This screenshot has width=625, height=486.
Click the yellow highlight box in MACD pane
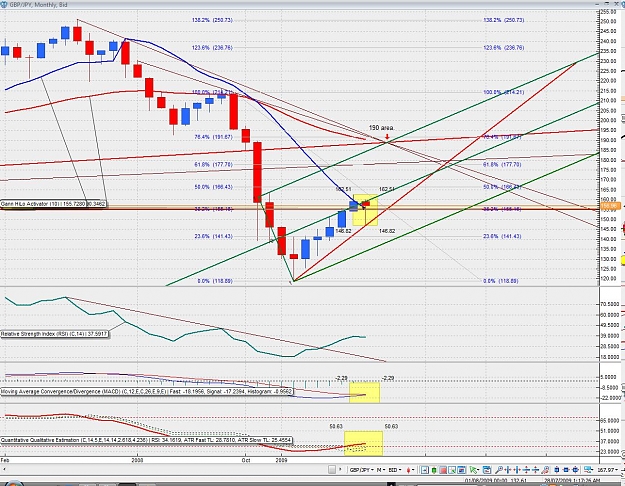tap(364, 392)
